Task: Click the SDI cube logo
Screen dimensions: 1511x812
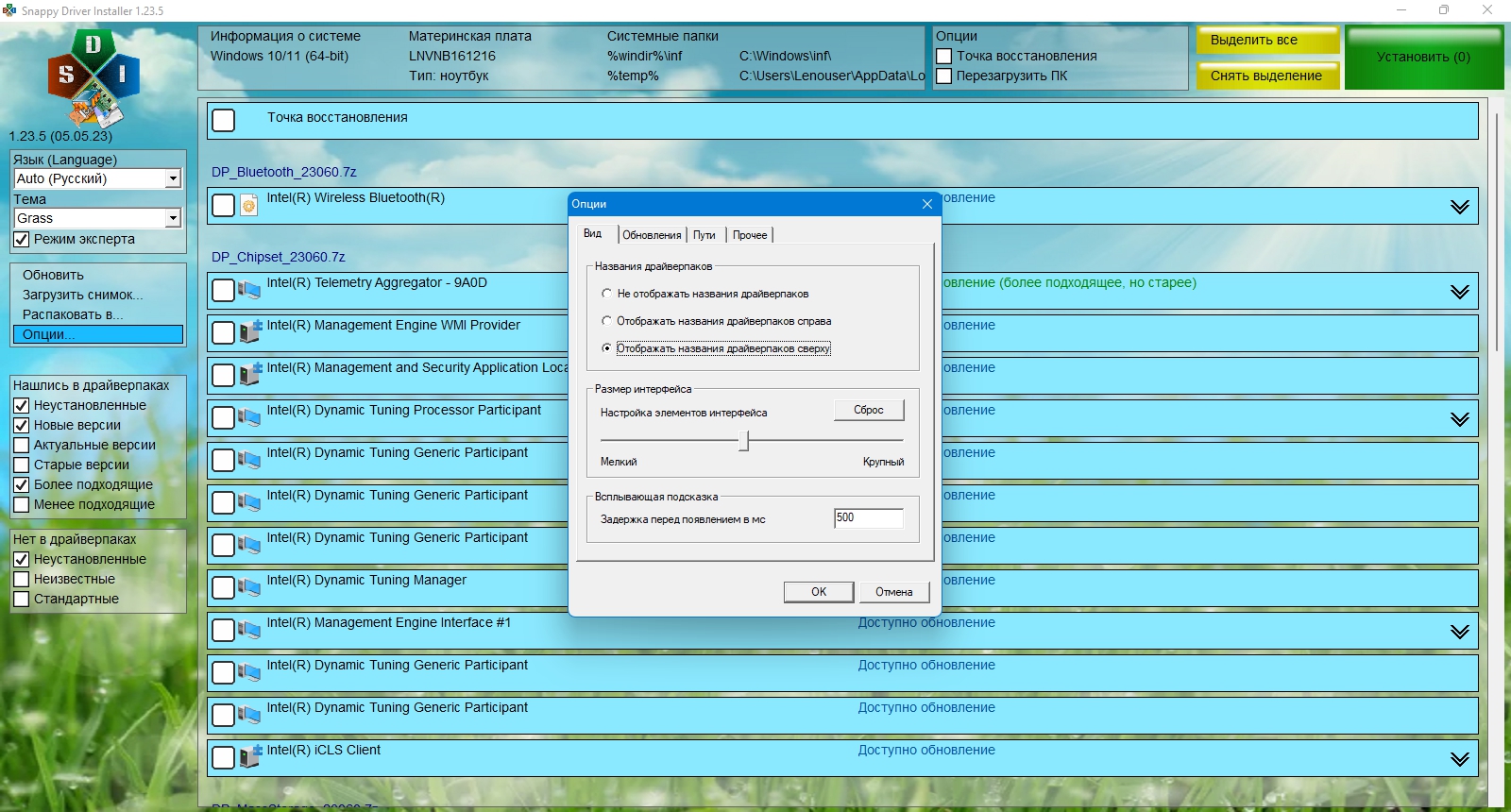Action: 93,78
